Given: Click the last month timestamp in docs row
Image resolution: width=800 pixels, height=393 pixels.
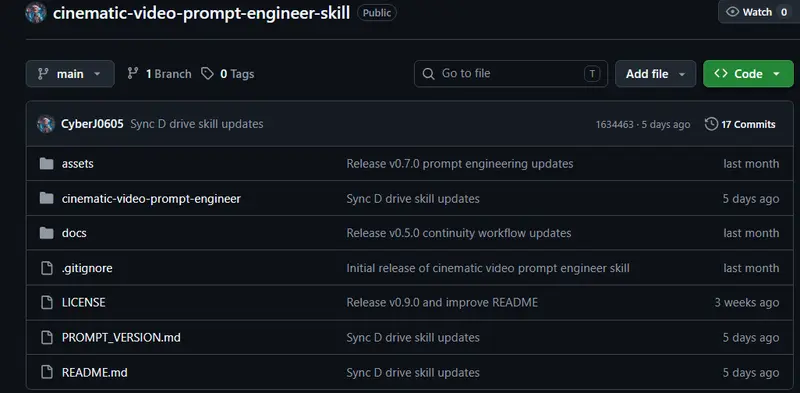Looking at the screenshot, I should 751,233.
